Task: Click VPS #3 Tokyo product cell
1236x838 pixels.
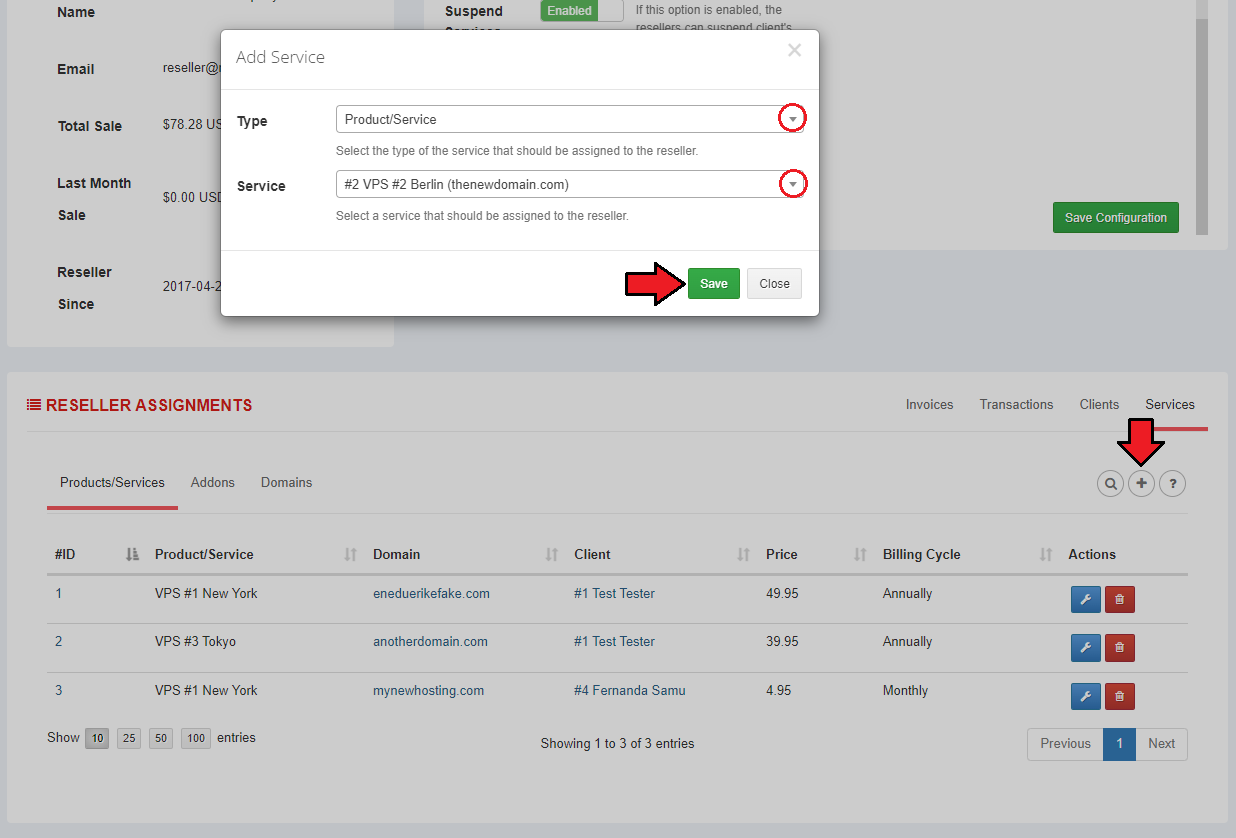Action: [x=195, y=641]
